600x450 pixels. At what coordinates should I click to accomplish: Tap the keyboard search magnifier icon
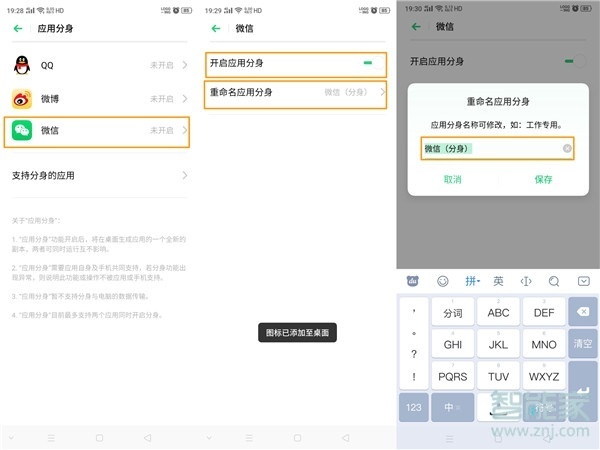555,281
